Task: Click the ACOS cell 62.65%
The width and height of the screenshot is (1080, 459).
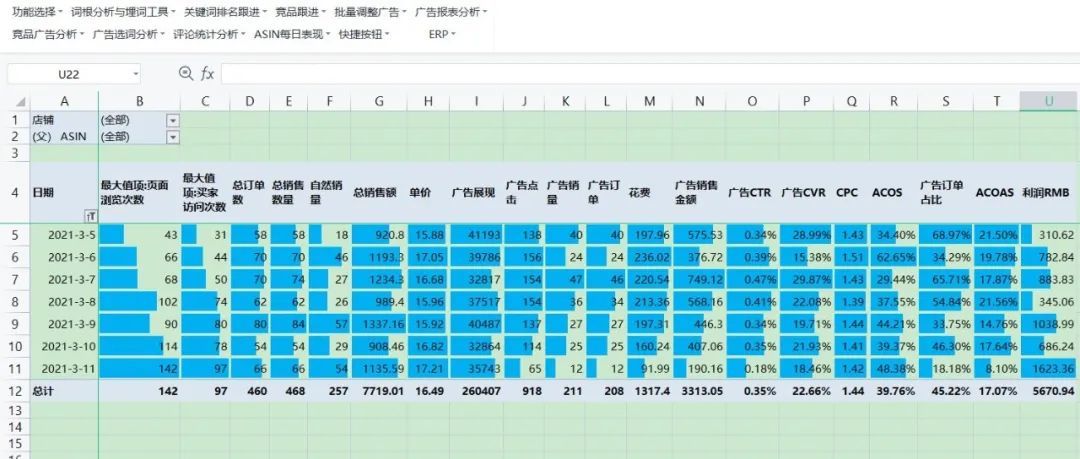Action: [893, 257]
